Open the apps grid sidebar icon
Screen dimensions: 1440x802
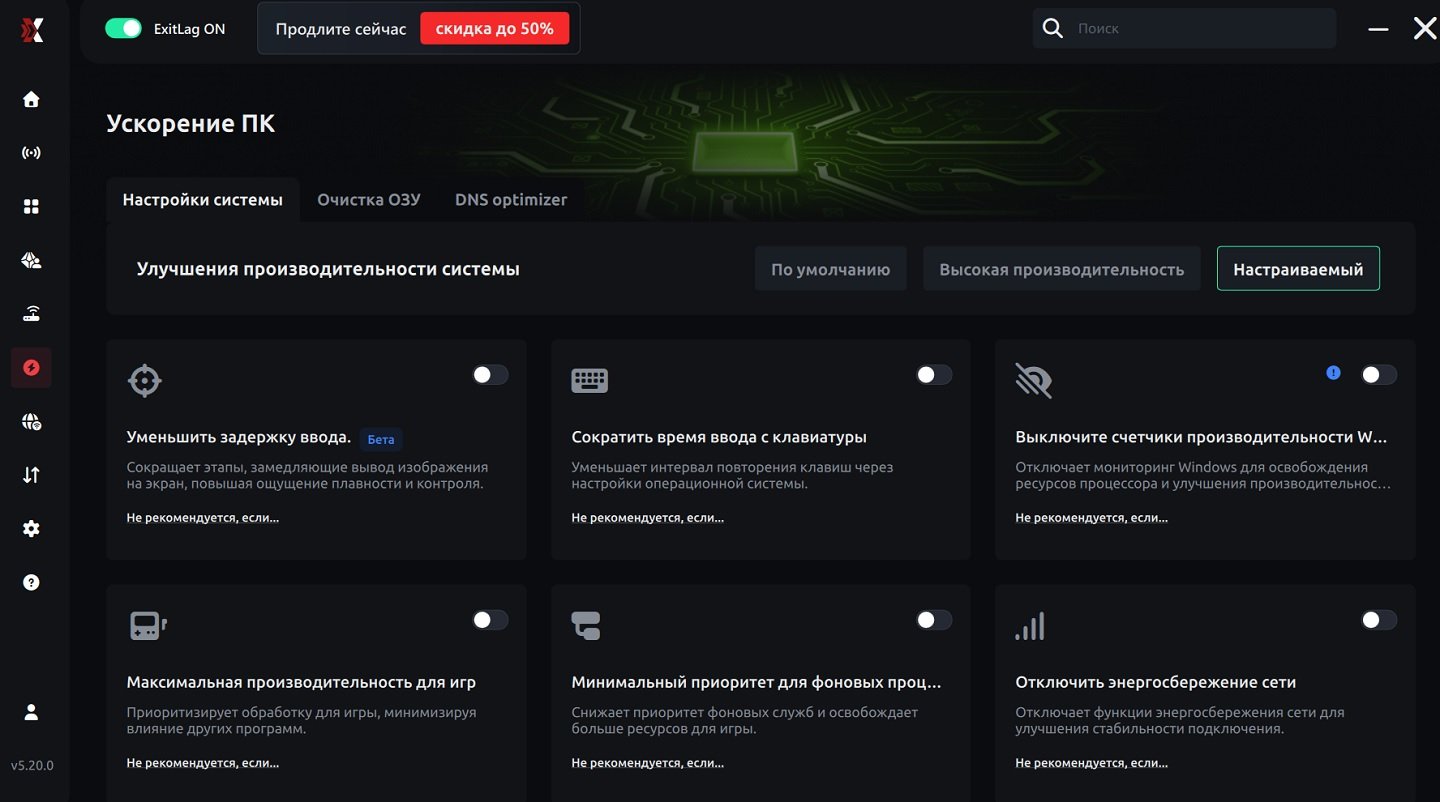pyautogui.click(x=31, y=206)
